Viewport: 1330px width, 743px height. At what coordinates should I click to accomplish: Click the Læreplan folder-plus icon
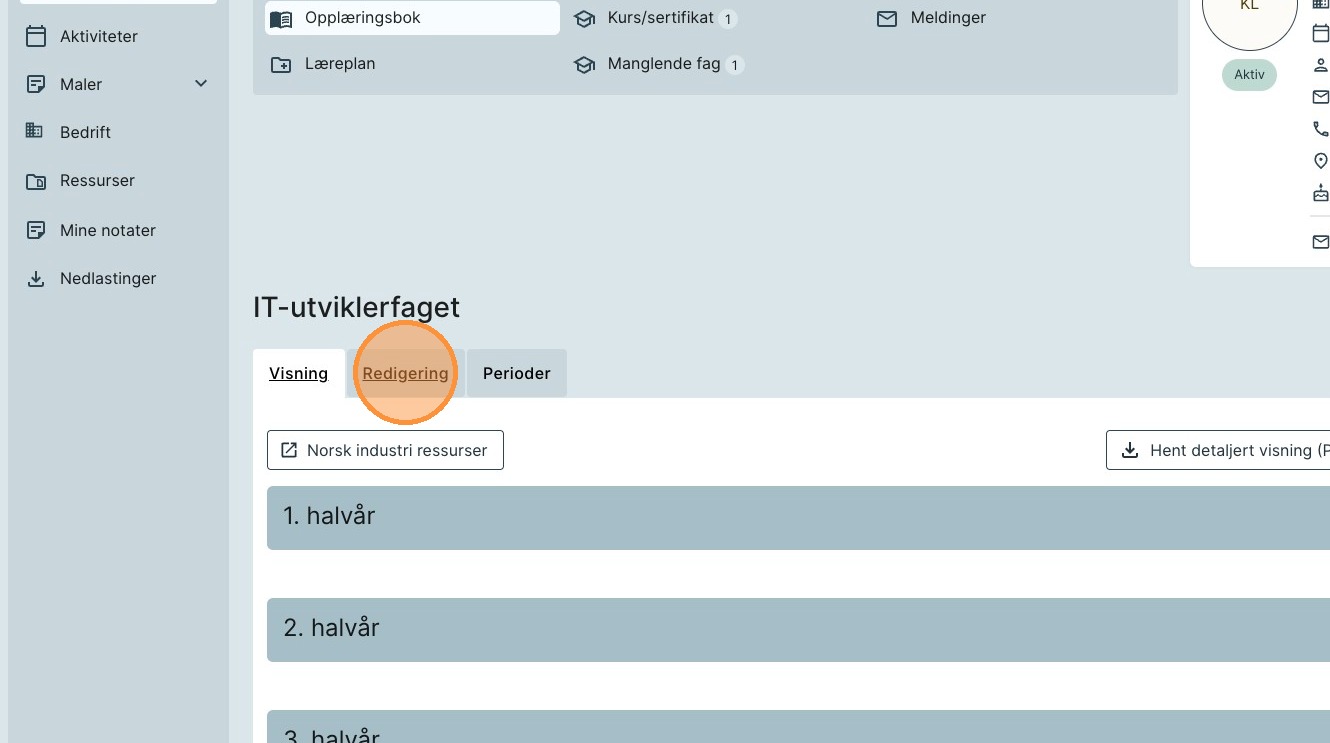pos(281,64)
